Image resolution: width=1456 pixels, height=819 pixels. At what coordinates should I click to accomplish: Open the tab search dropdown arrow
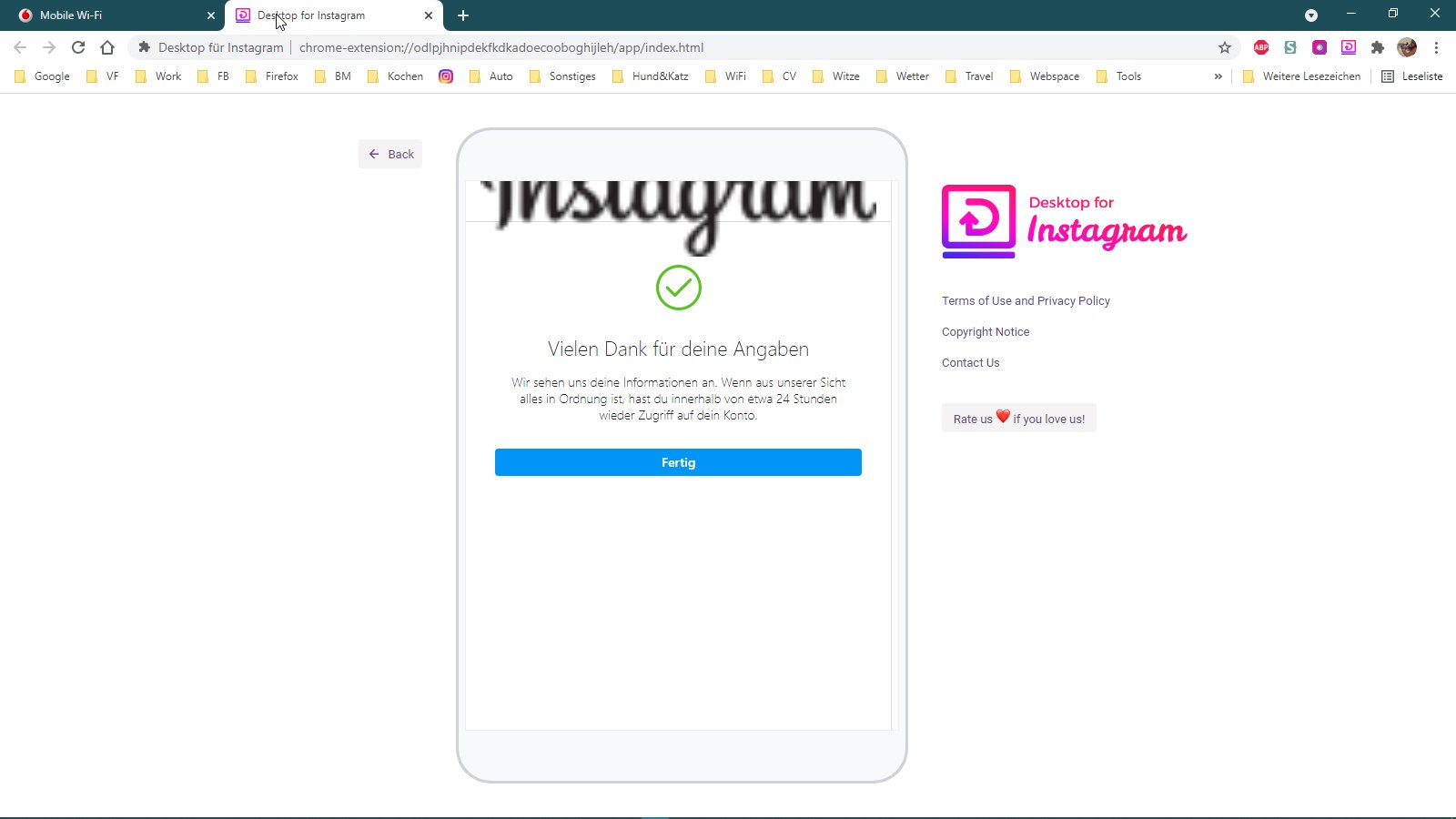click(1311, 15)
